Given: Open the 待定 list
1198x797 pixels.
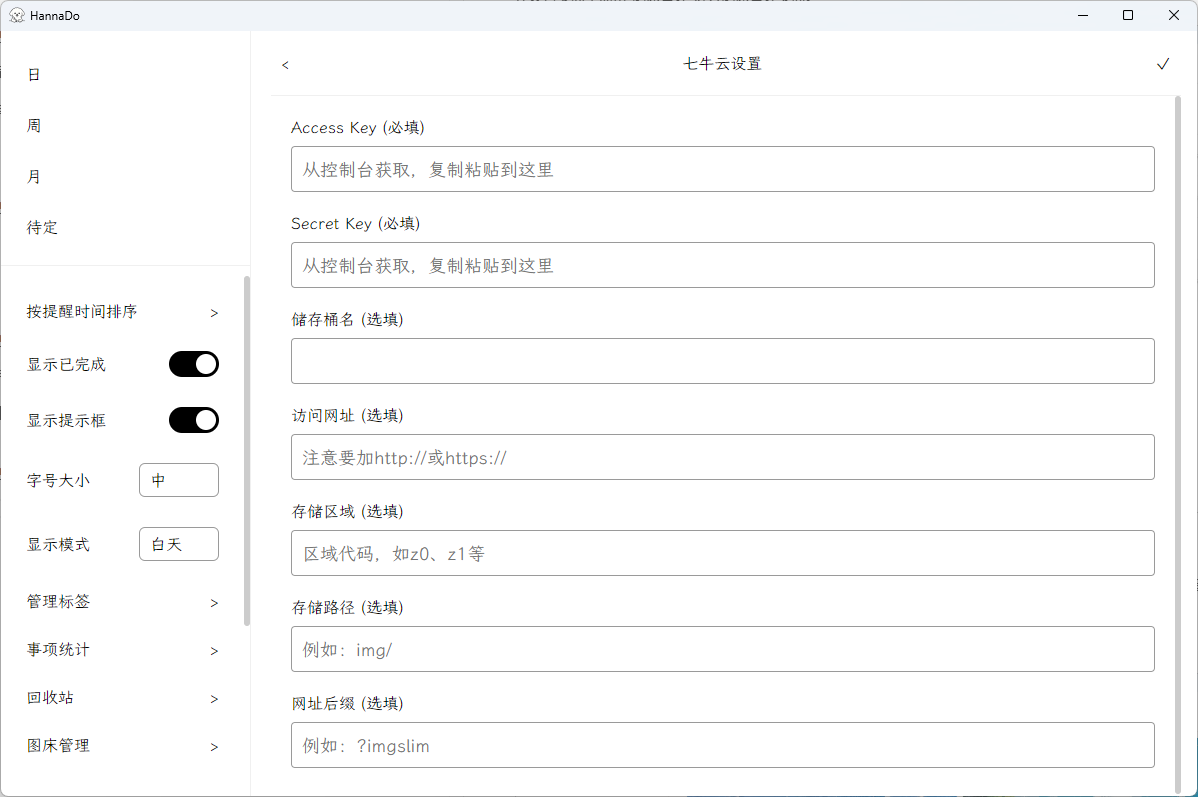Looking at the screenshot, I should (42, 228).
